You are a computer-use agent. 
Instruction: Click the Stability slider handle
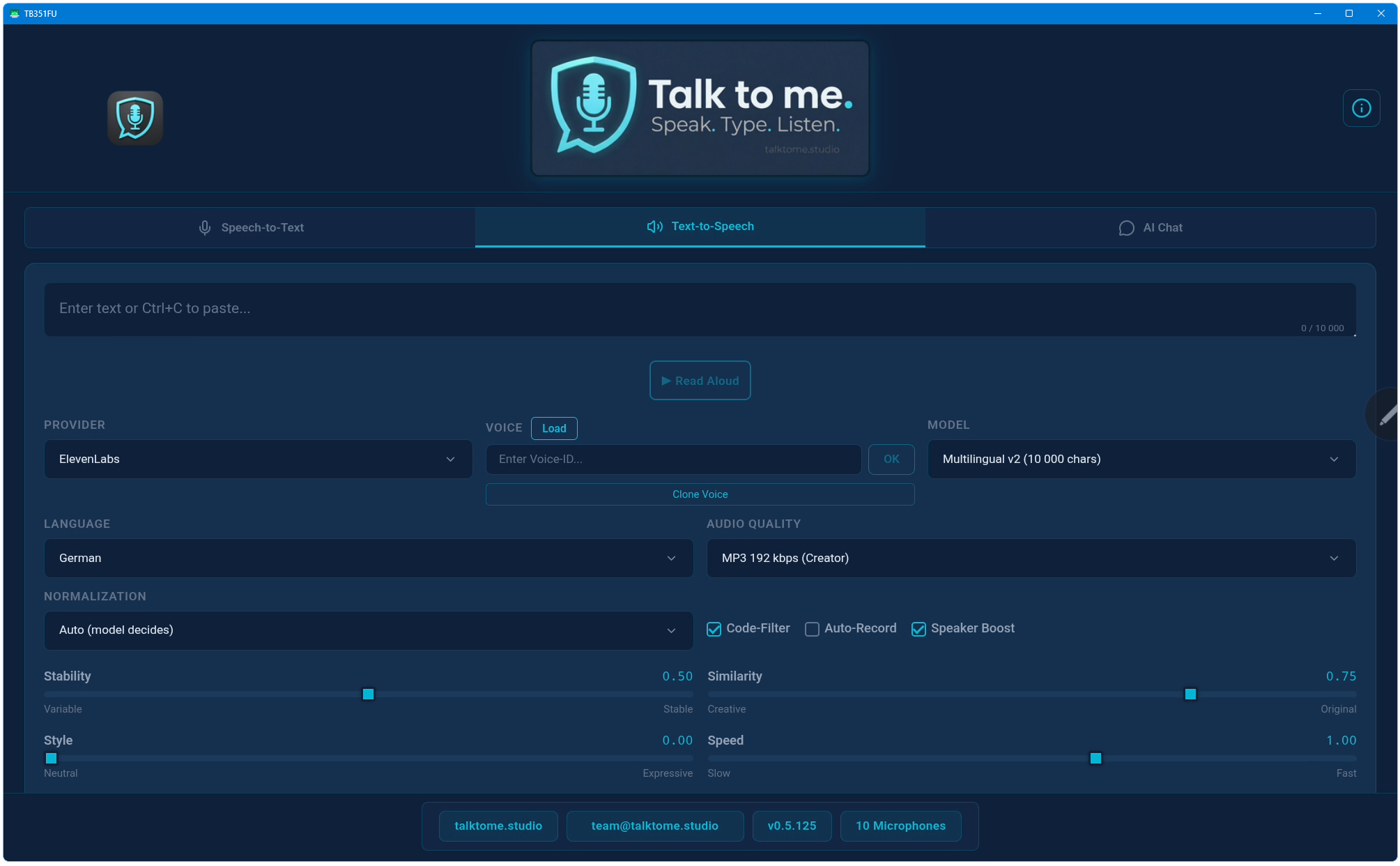pos(368,694)
